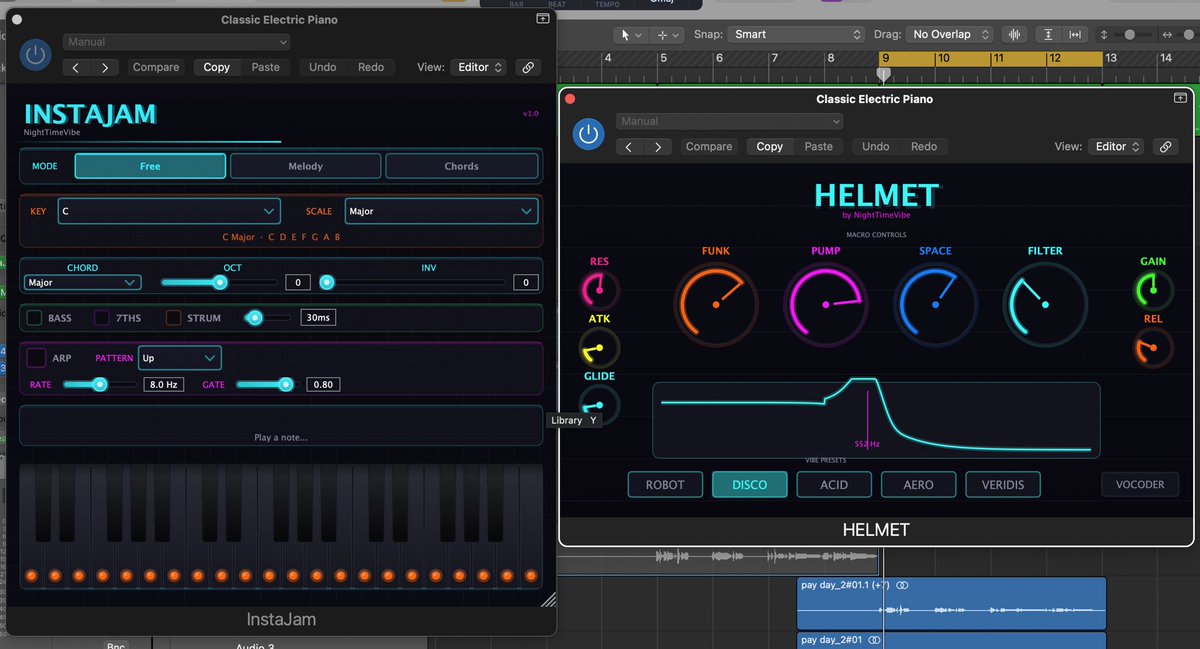Viewport: 1200px width, 649px height.
Task: Open the Drag No Overlap dropdown
Action: [x=950, y=34]
